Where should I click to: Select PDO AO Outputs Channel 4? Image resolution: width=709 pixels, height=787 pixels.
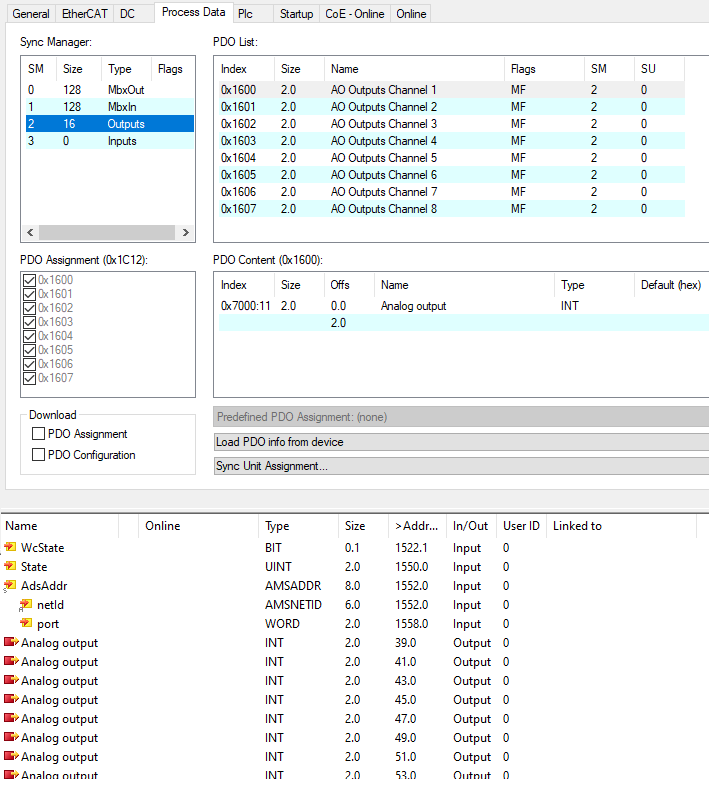click(x=452, y=141)
